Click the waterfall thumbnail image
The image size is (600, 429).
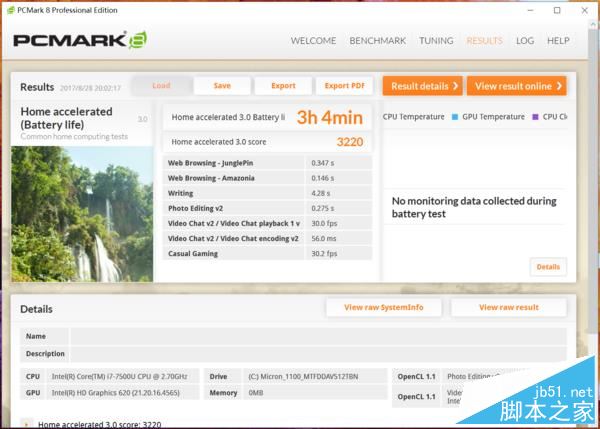pos(82,214)
